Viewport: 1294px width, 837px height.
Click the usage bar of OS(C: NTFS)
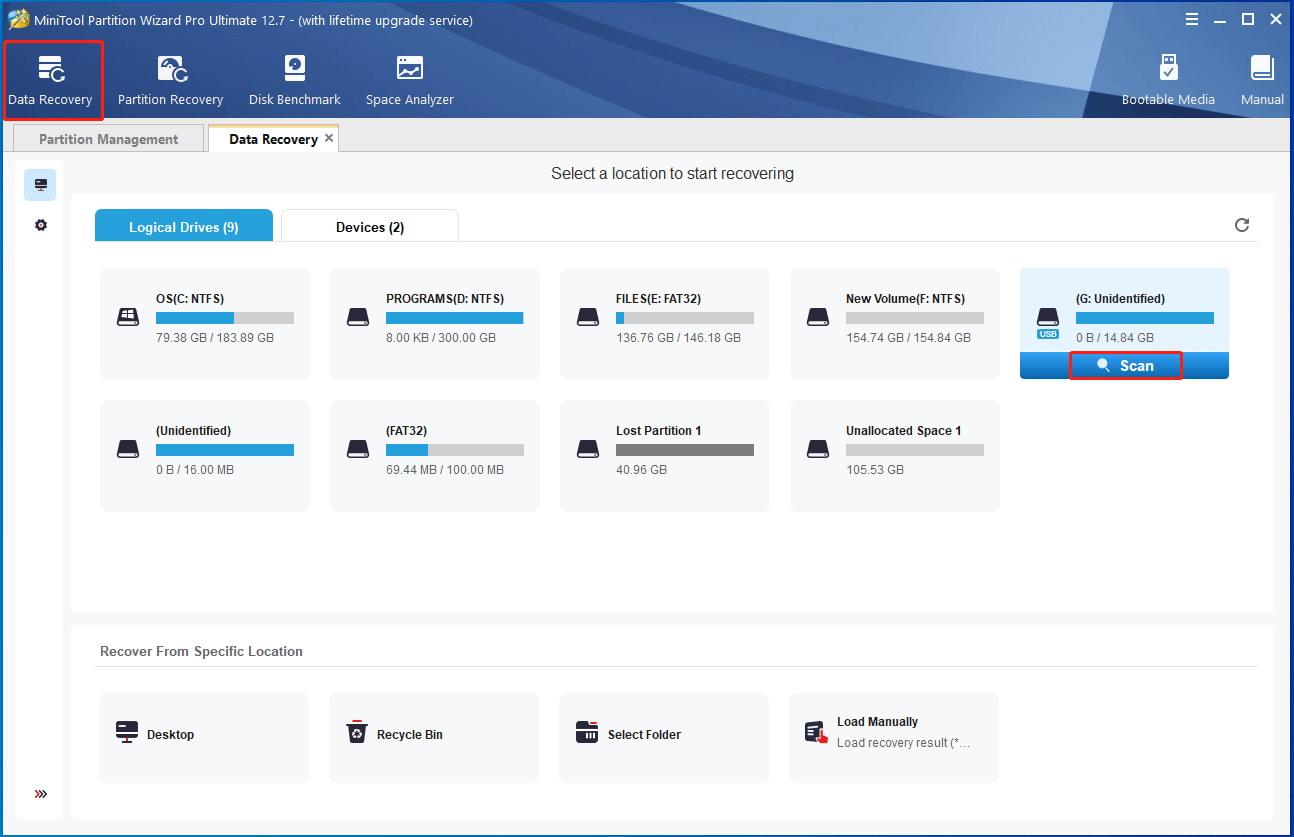click(x=225, y=318)
